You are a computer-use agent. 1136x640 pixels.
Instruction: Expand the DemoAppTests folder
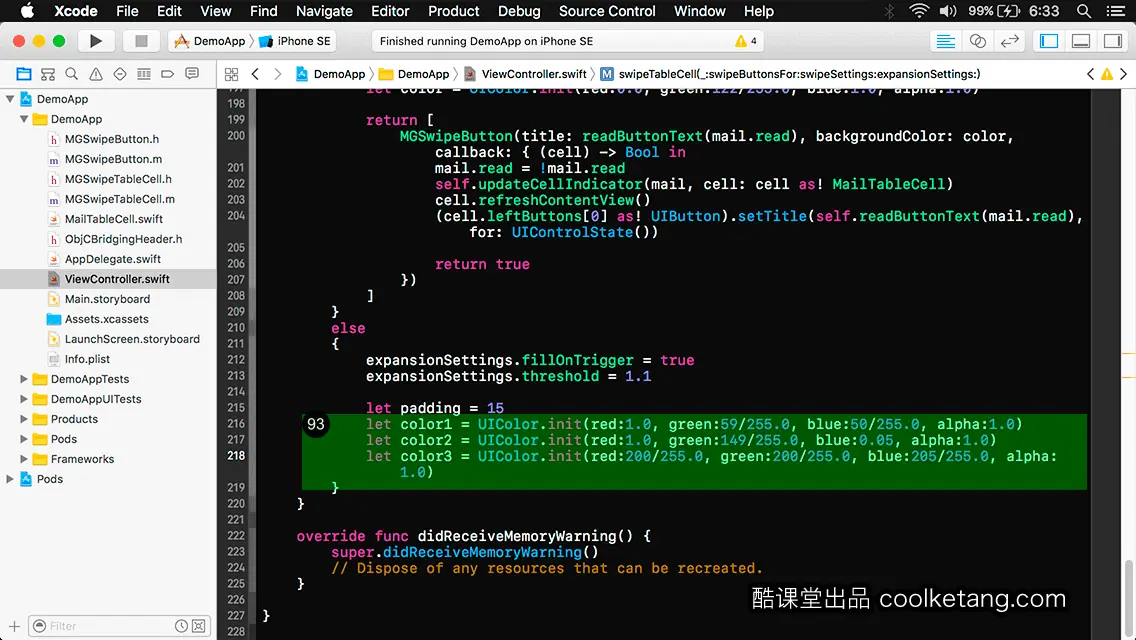pos(24,378)
